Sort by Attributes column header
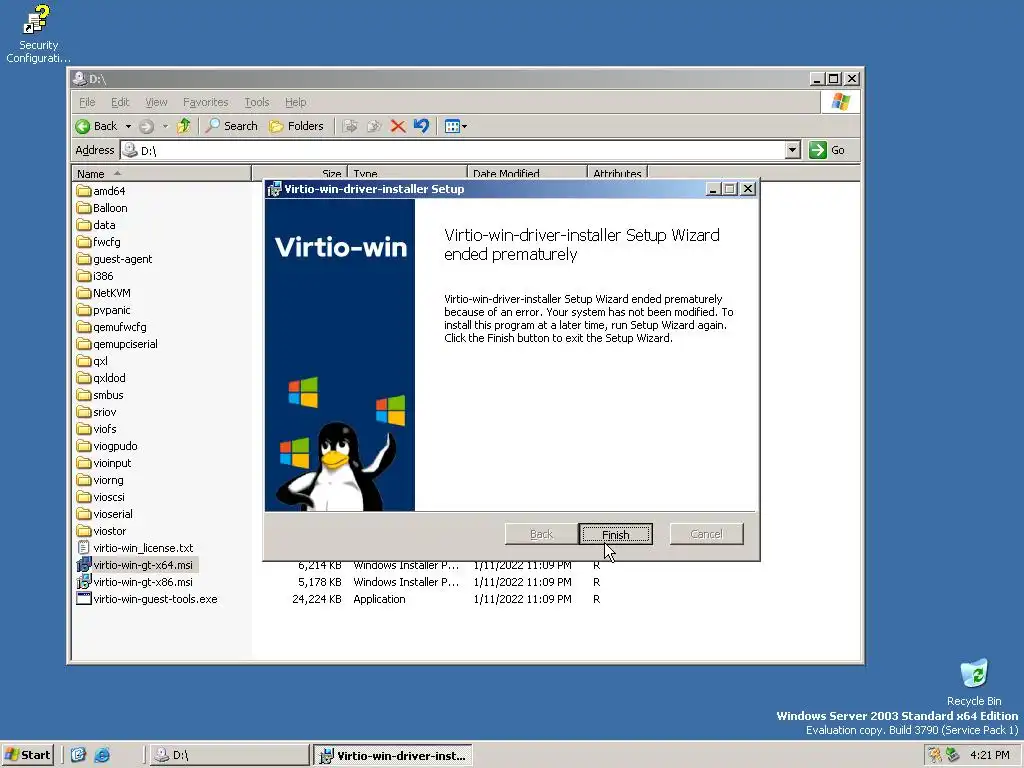This screenshot has width=1024, height=768. pos(616,174)
